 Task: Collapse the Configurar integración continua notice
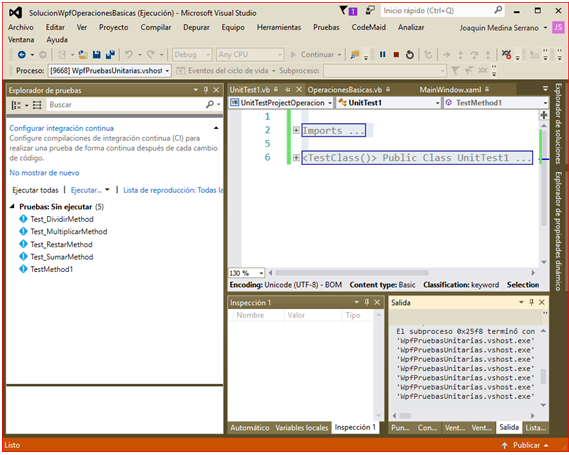(216, 128)
